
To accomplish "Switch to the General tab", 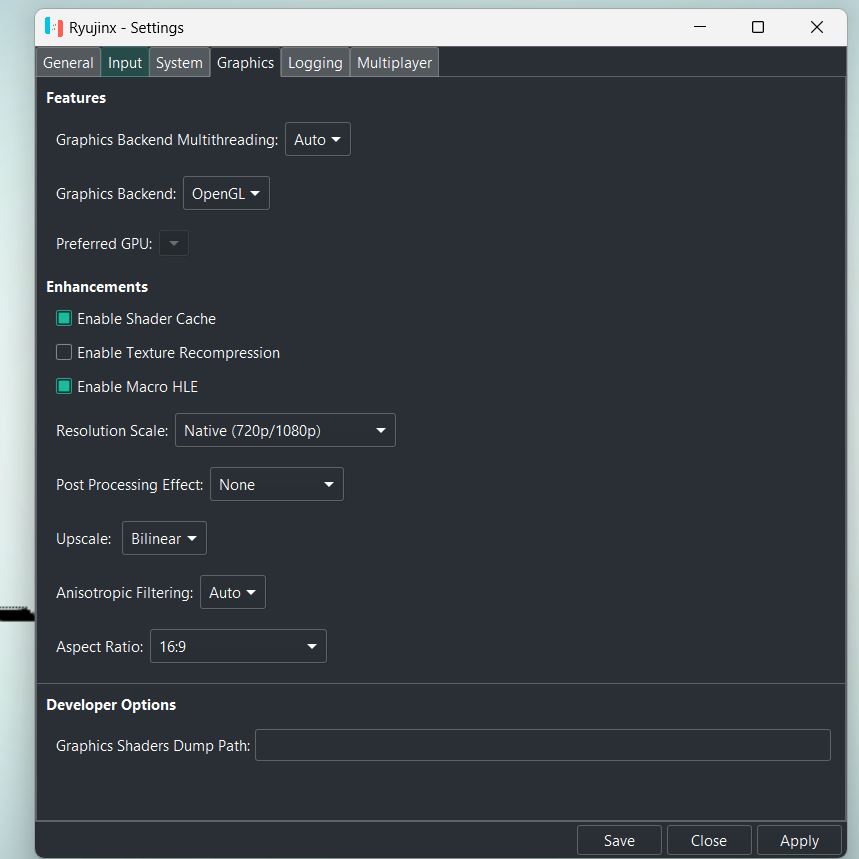I will coord(68,63).
